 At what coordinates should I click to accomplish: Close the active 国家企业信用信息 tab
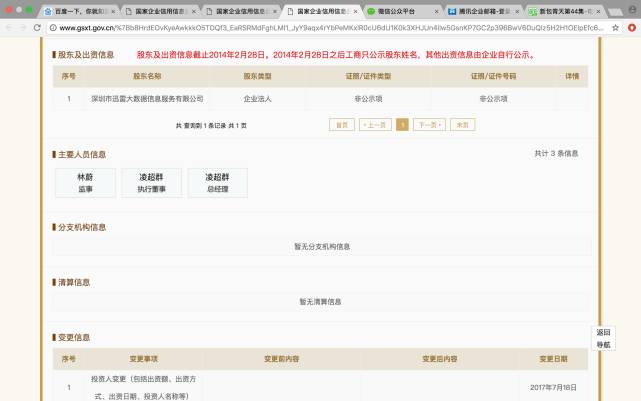[x=355, y=11]
